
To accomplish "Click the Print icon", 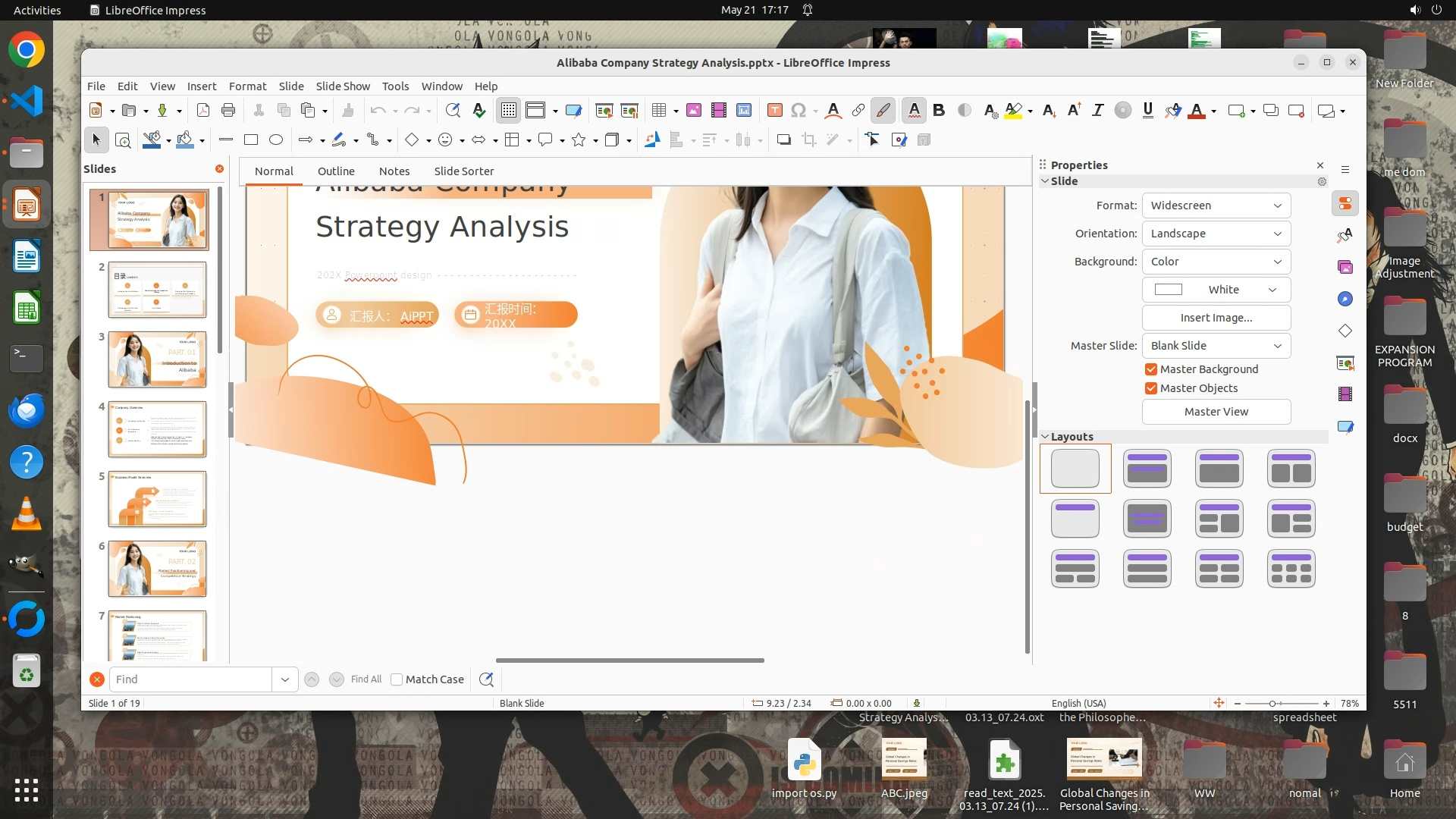I will tap(228, 111).
